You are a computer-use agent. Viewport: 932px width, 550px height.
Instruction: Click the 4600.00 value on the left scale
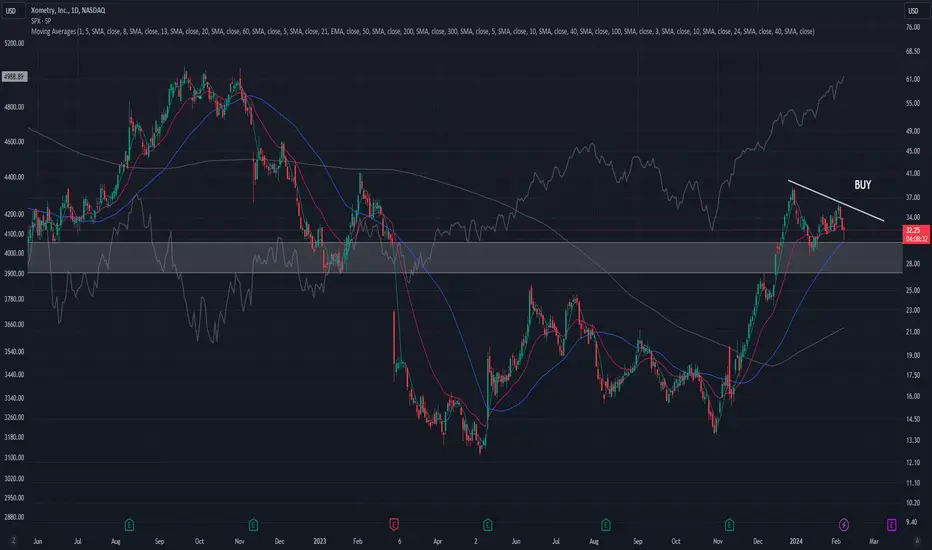tap(14, 142)
